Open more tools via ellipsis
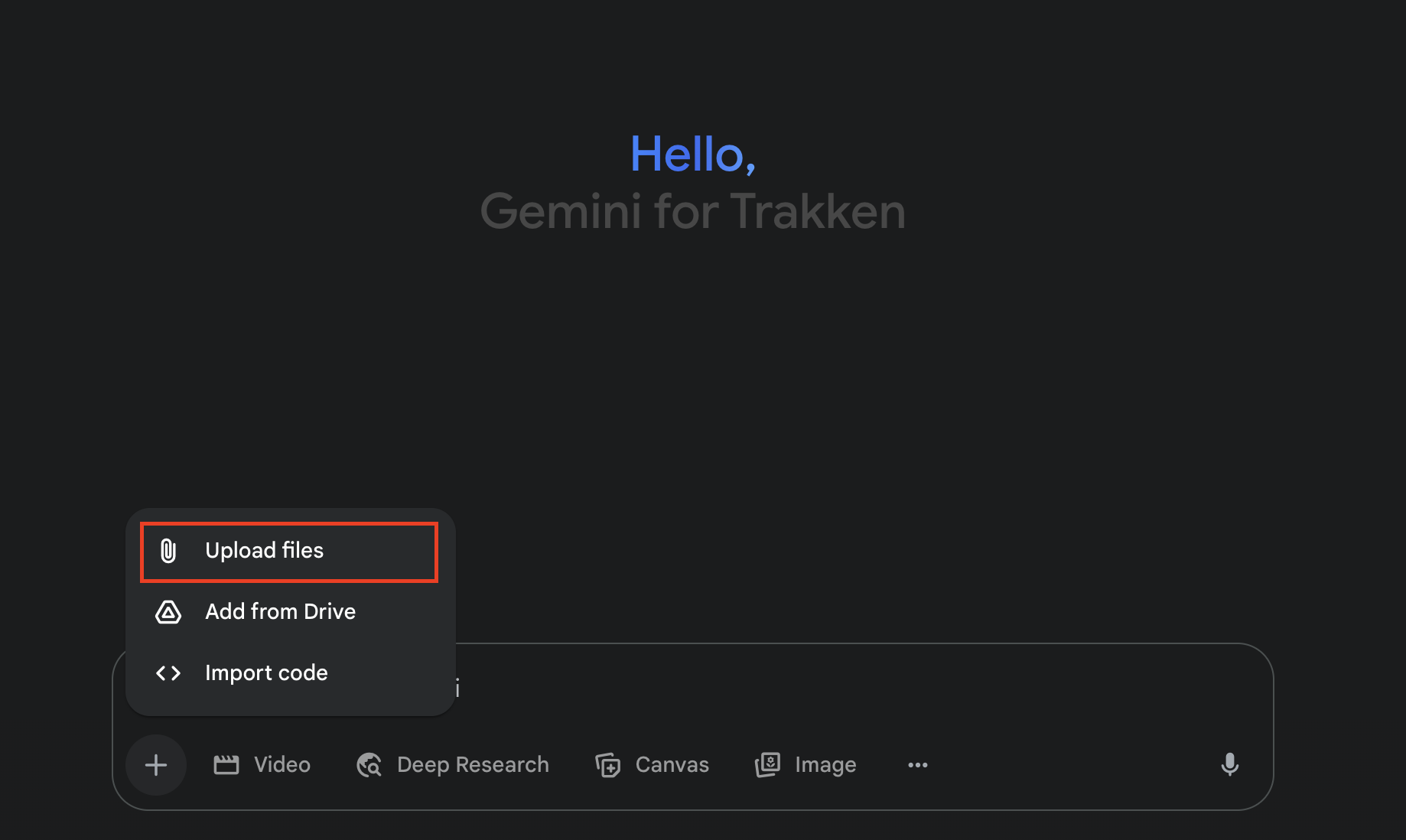Image resolution: width=1406 pixels, height=840 pixels. [917, 765]
